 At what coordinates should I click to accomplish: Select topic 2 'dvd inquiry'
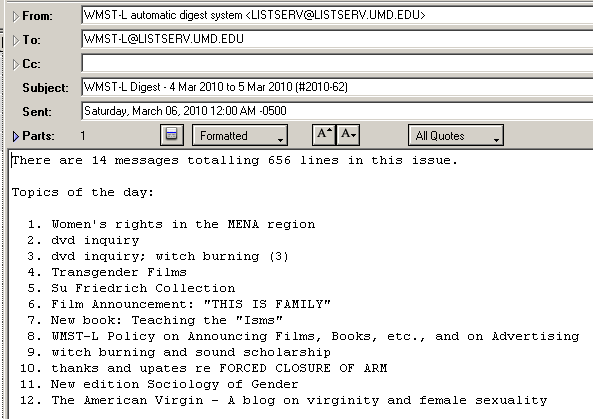tap(95, 240)
